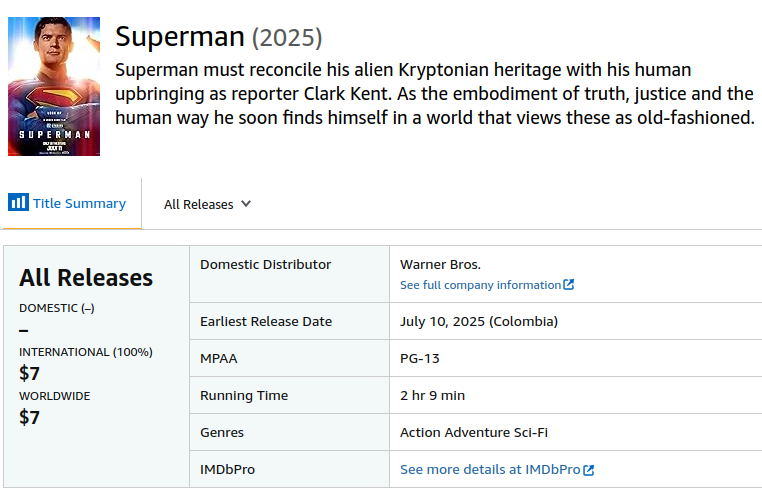
Task: Click the (2025) release year text
Action: point(287,38)
